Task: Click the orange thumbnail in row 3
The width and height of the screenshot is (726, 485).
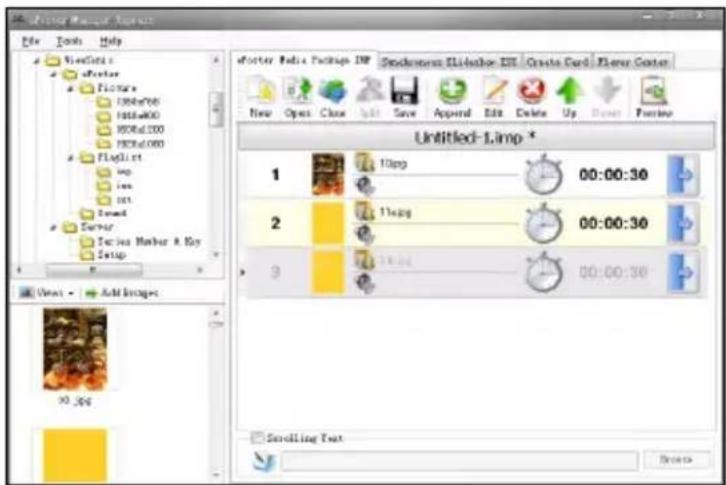Action: click(x=328, y=272)
